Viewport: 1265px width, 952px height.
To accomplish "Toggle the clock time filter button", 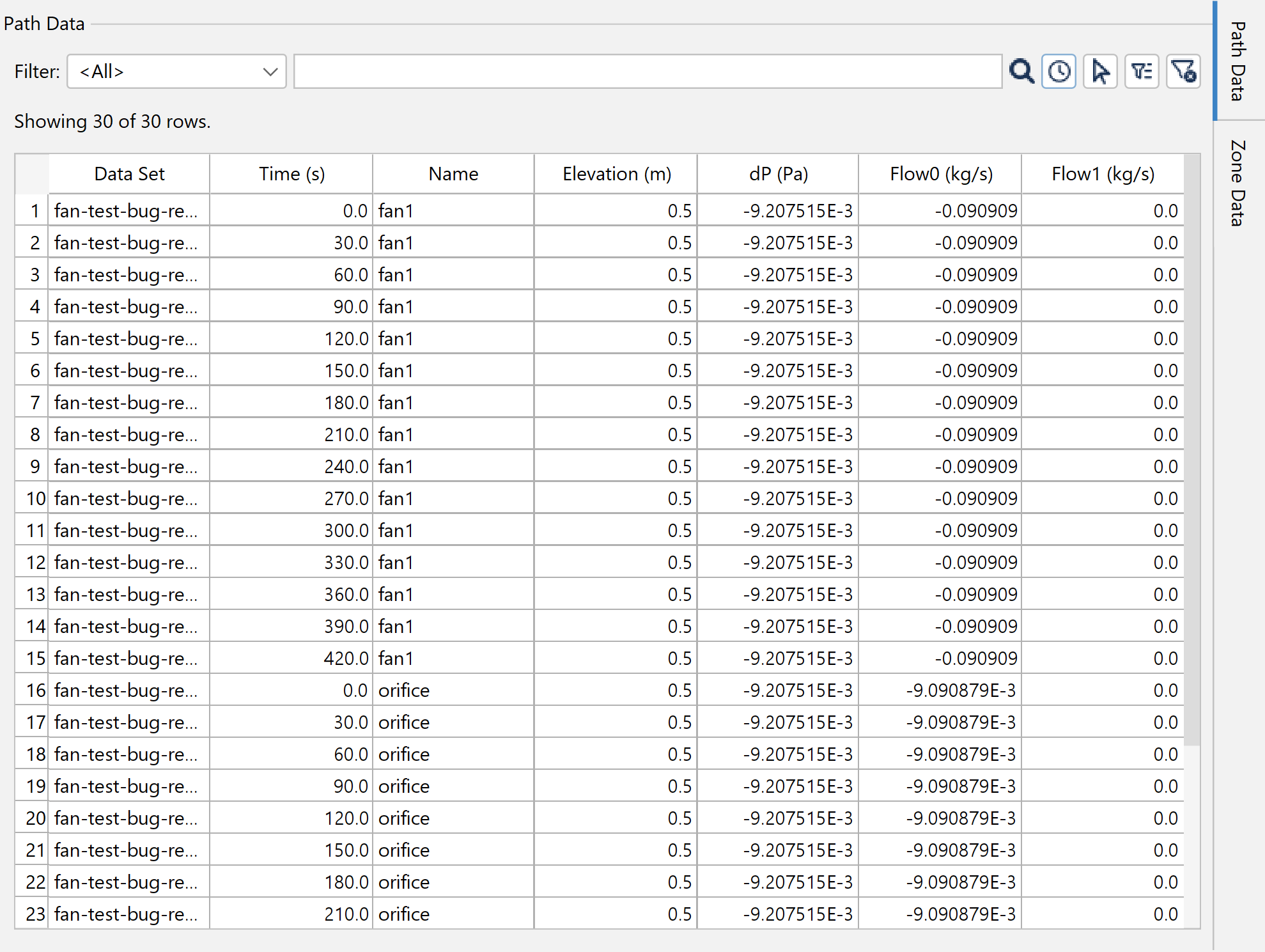I will [x=1059, y=71].
